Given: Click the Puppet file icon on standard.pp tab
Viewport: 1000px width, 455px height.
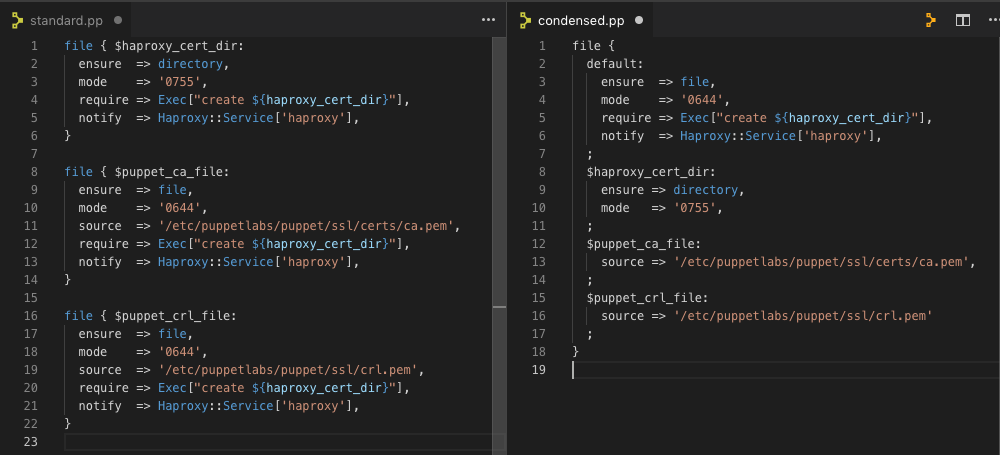Looking at the screenshot, I should pos(18,20).
